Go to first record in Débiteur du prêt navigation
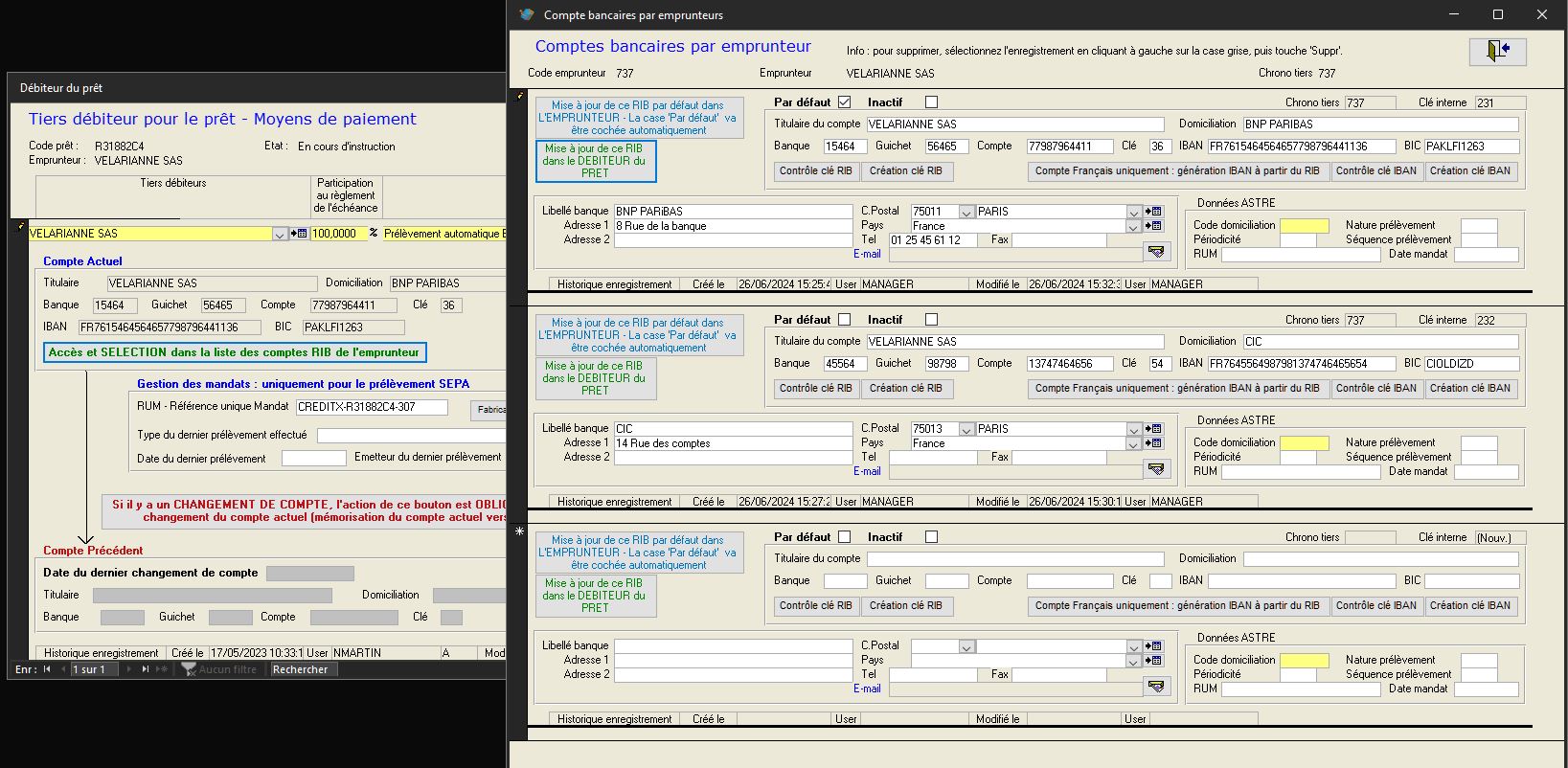Screen dimensions: 1568x768 (x=47, y=669)
